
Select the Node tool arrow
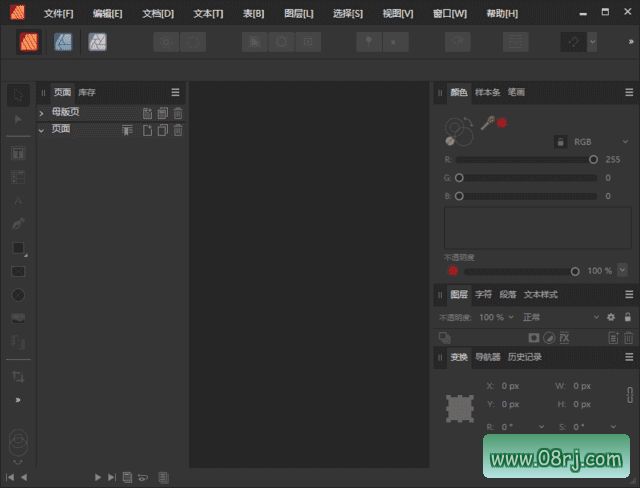pos(18,120)
